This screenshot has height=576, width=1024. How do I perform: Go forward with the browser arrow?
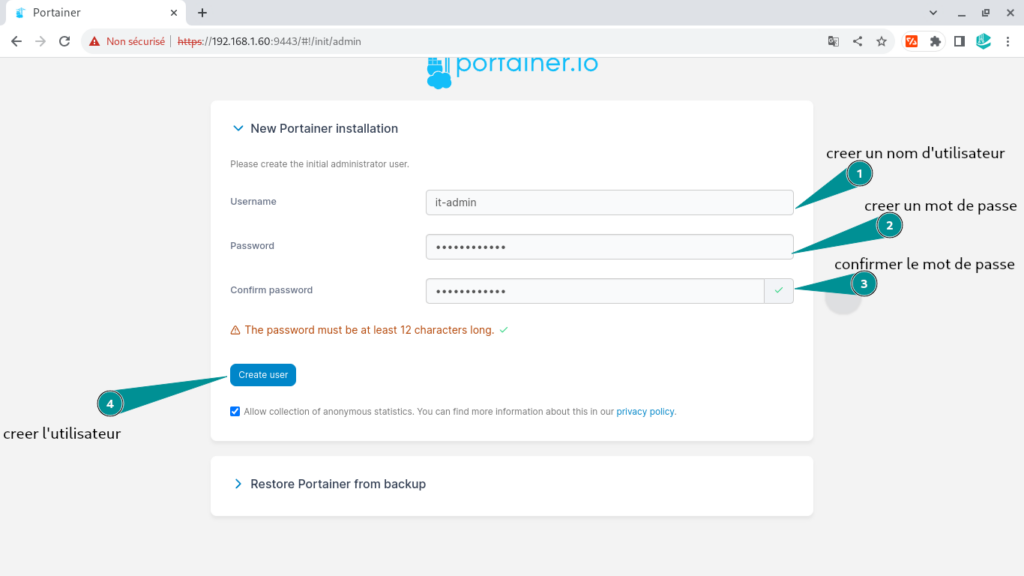[x=40, y=41]
